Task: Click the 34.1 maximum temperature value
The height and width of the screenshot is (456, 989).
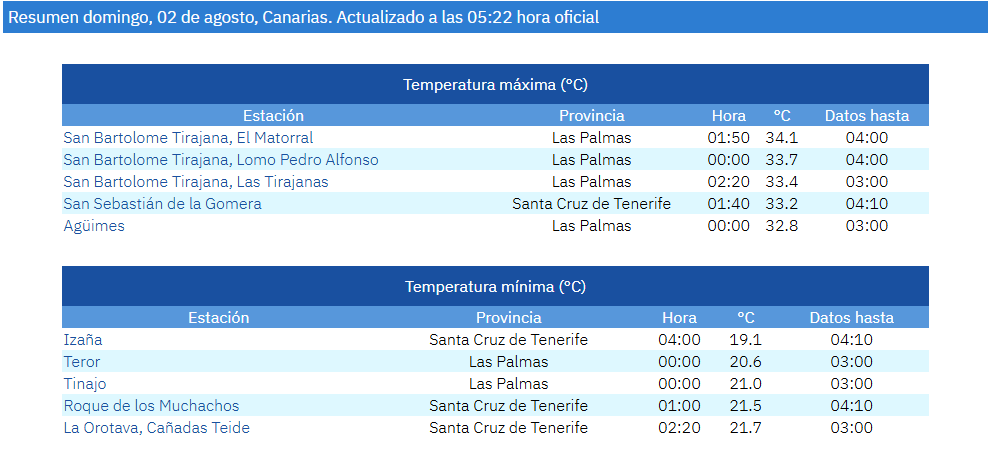Action: (x=781, y=137)
